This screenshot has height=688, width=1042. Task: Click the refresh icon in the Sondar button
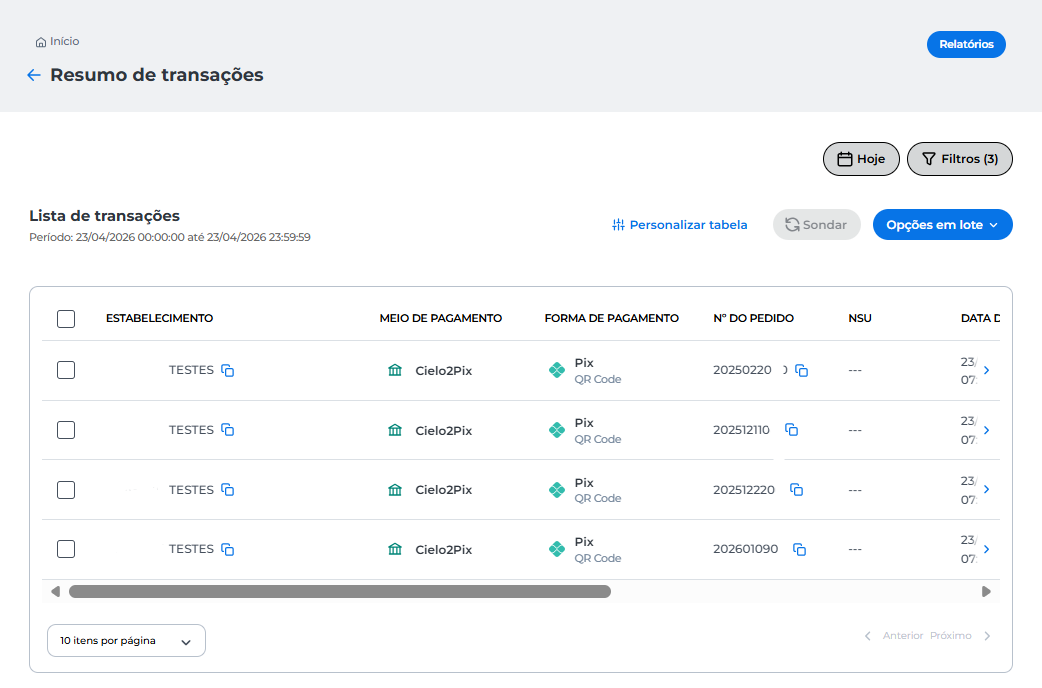[792, 225]
